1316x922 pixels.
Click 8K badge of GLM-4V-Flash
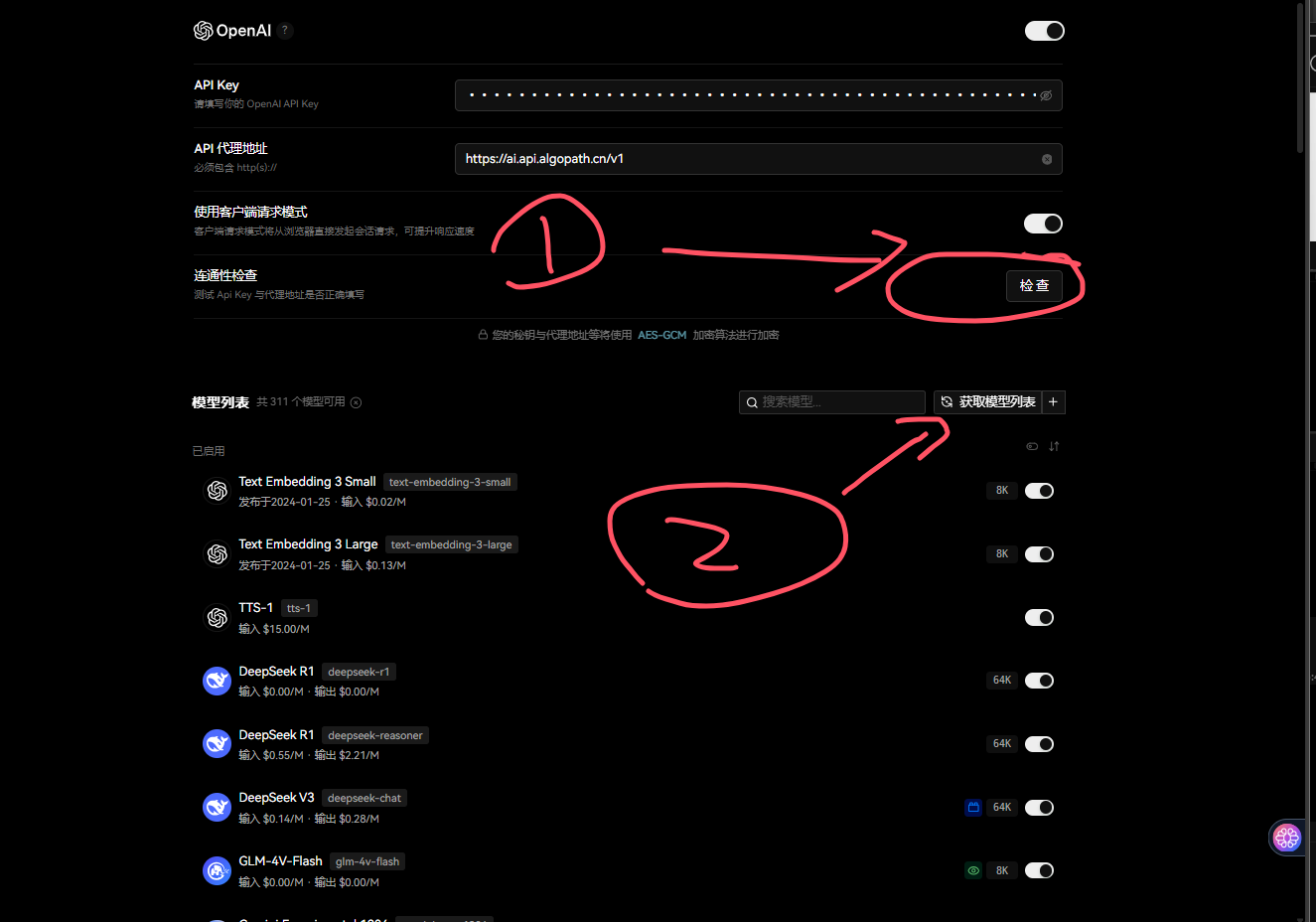1002,870
